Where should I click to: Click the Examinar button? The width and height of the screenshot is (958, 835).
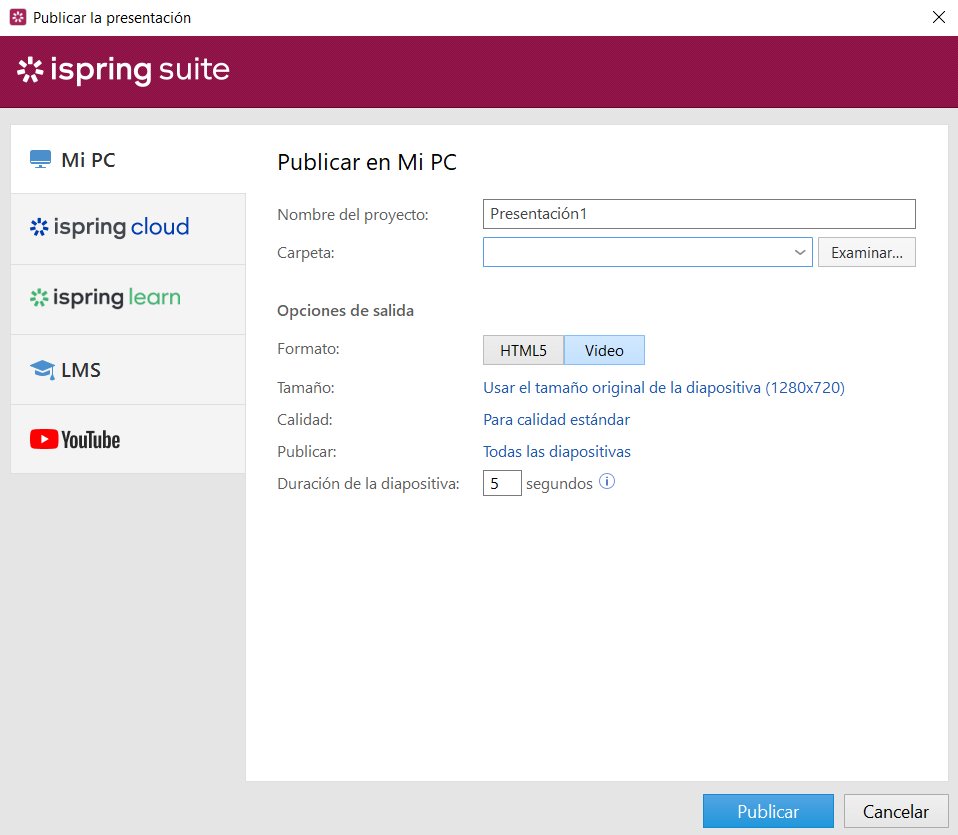point(866,252)
